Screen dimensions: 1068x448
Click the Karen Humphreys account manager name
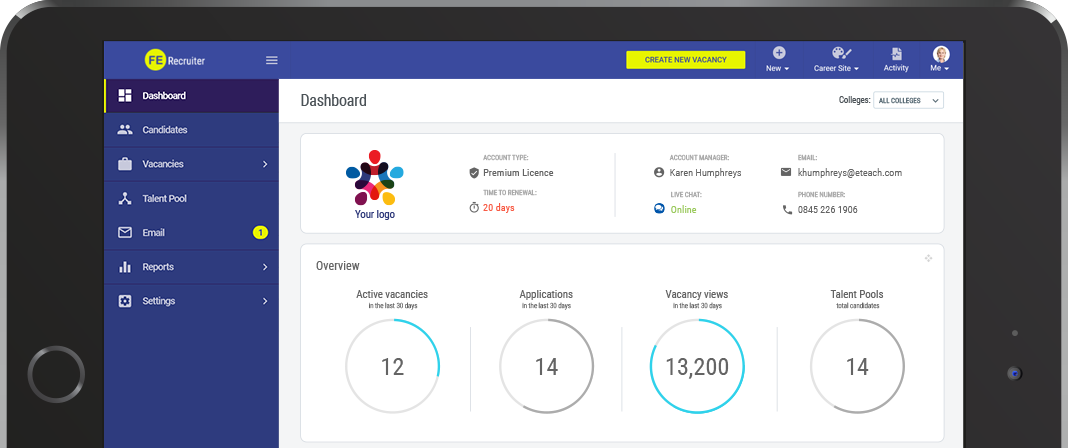click(x=705, y=173)
